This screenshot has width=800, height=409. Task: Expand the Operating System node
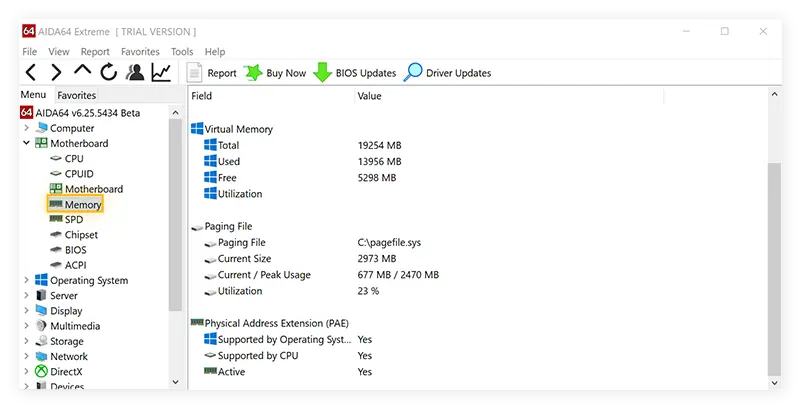[27, 280]
